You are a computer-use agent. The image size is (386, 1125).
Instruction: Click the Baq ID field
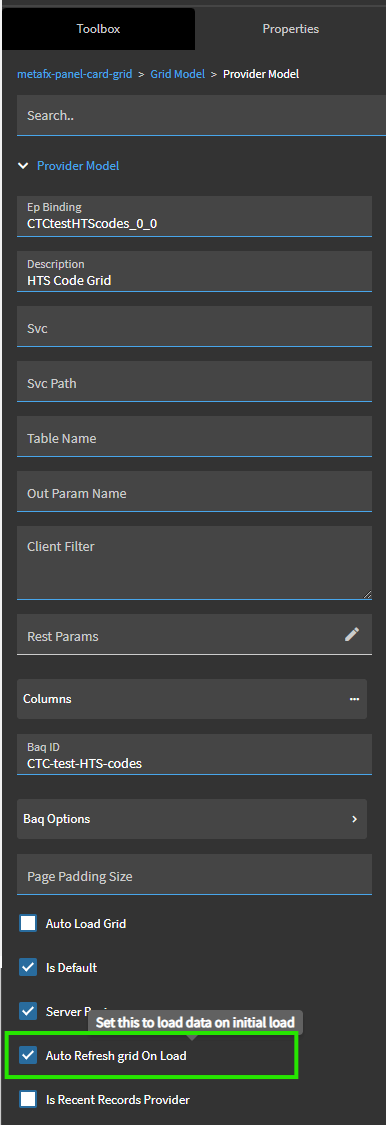[194, 755]
